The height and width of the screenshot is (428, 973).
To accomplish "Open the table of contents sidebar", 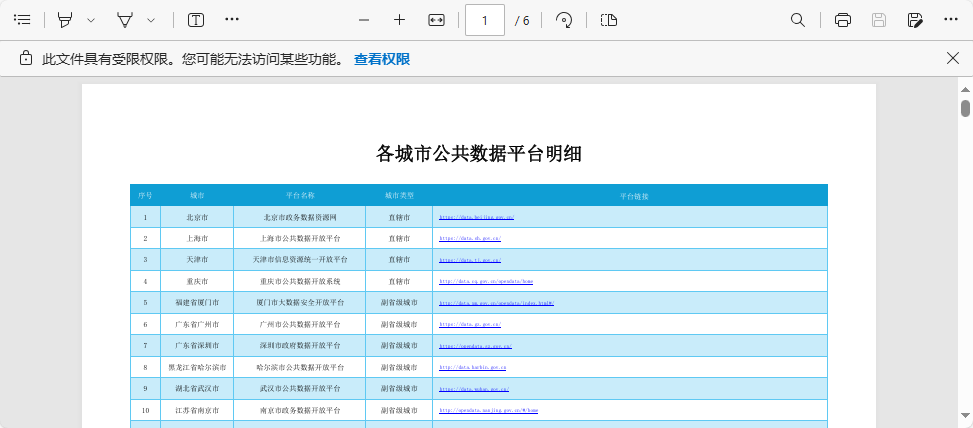I will coord(22,20).
